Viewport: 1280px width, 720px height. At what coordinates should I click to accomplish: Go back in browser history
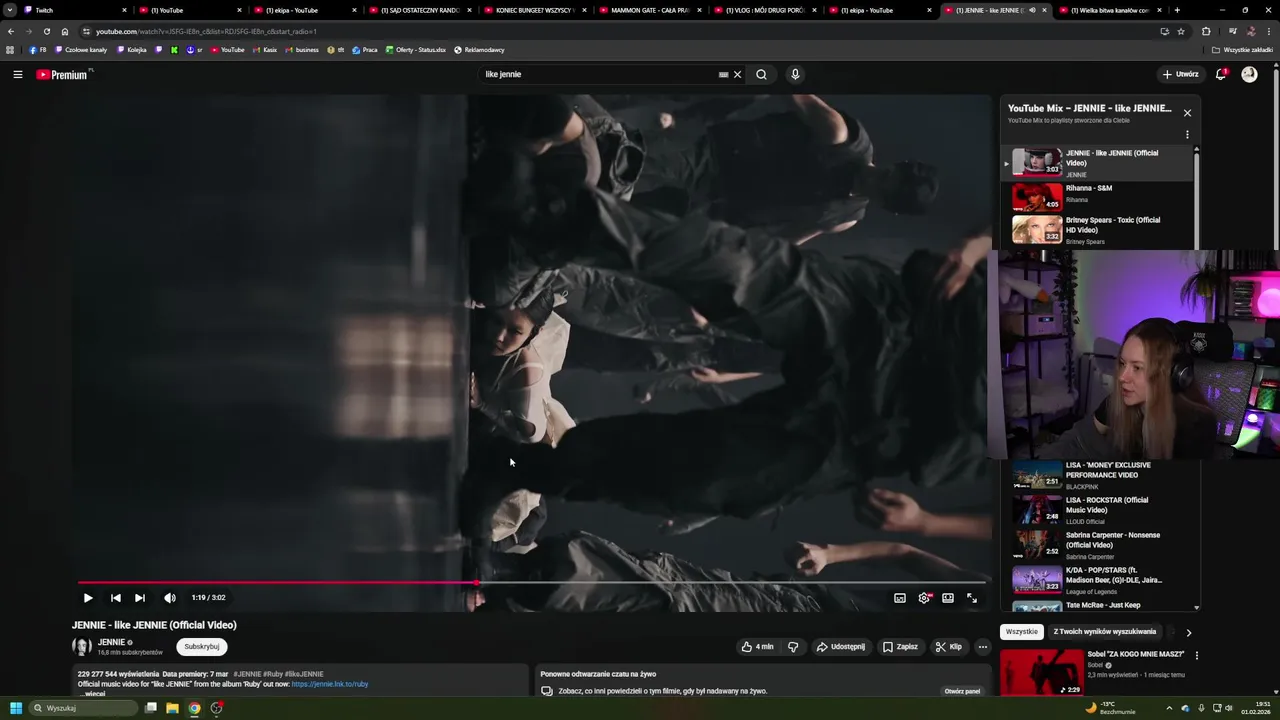11,31
